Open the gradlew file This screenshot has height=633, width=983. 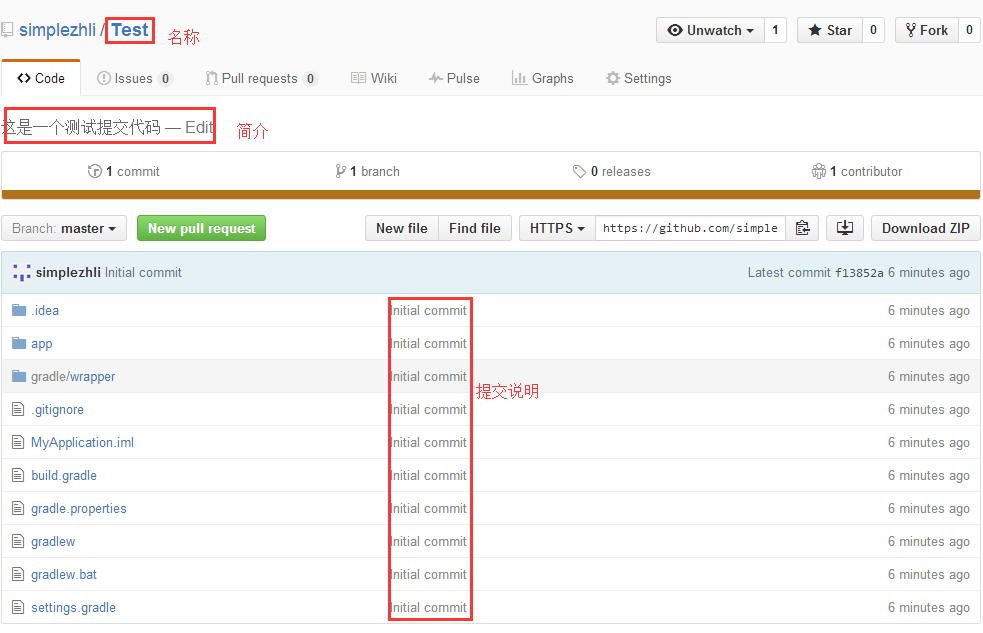tap(53, 541)
